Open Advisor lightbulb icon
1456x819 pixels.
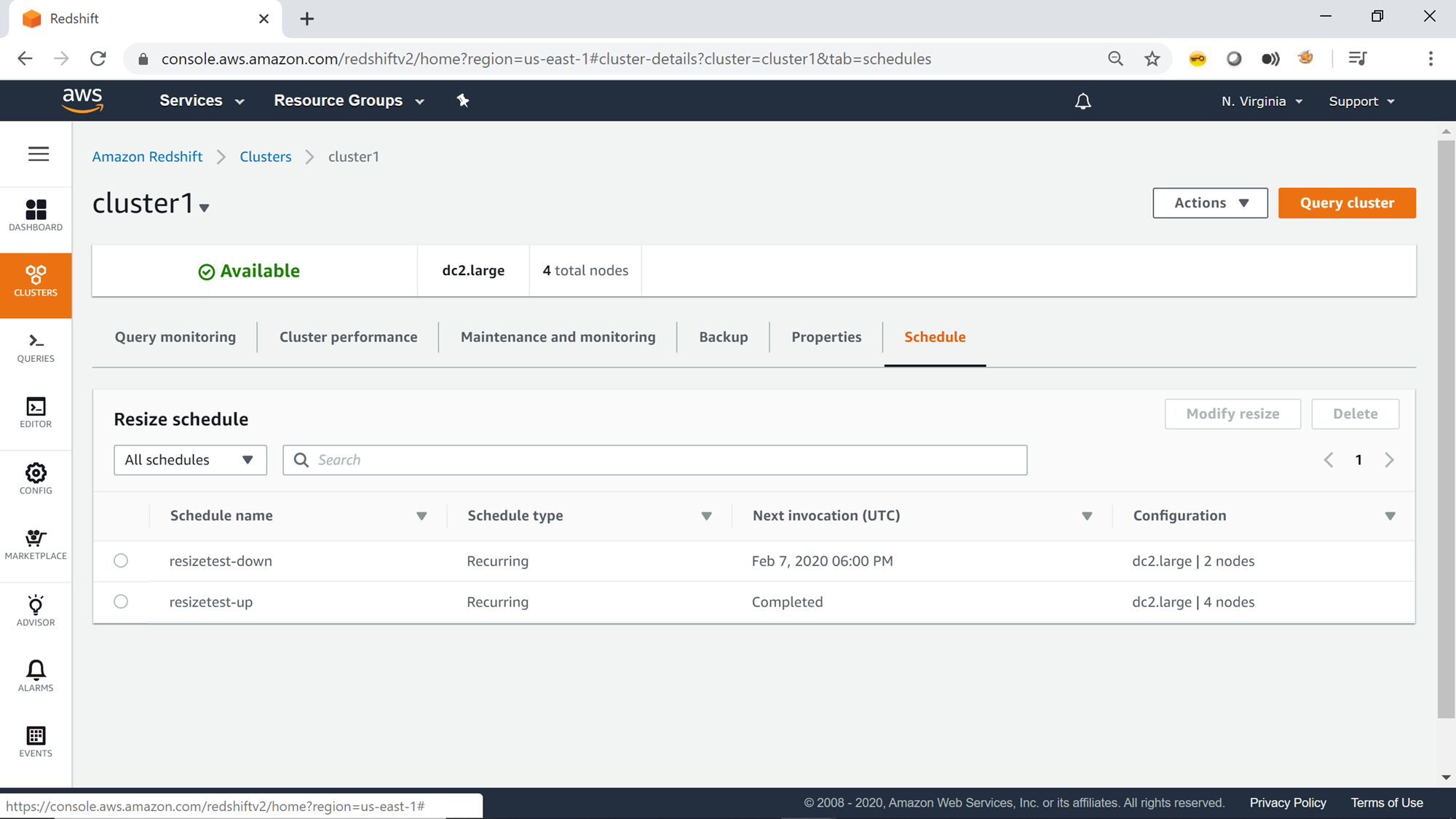tap(36, 611)
